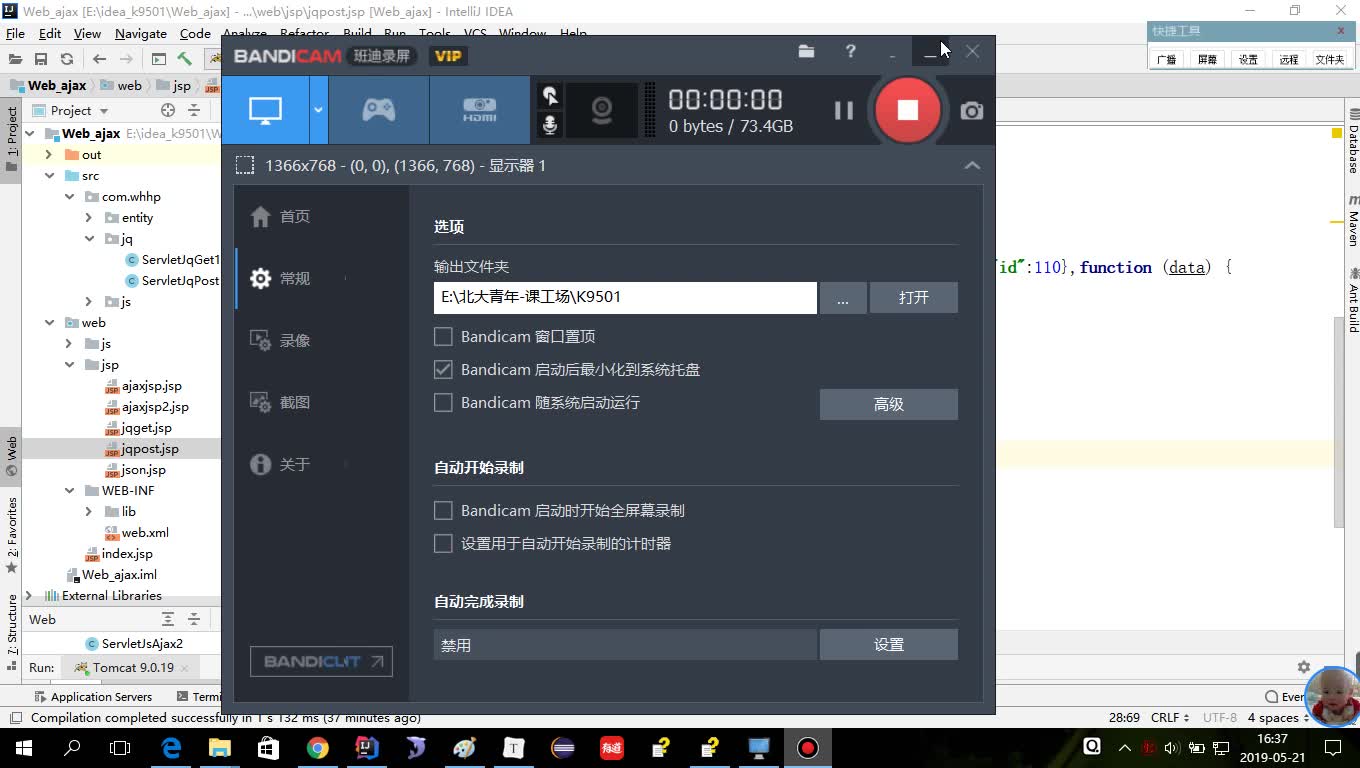Expand the entity package node
This screenshot has width=1360, height=768.
[x=89, y=218]
